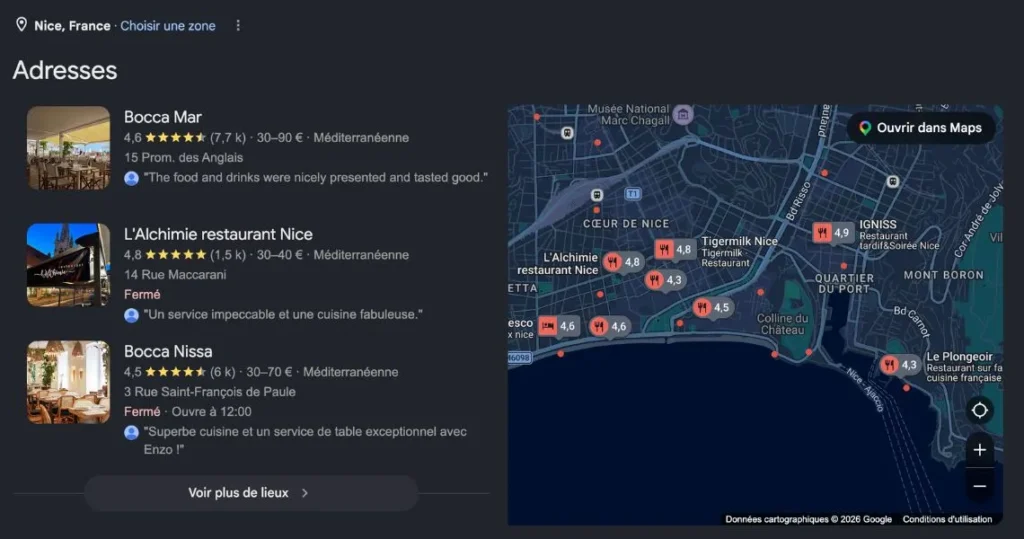Viewport: 1024px width, 539px height.
Task: Click the Tigermilk Nice label on the map
Action: (739, 241)
